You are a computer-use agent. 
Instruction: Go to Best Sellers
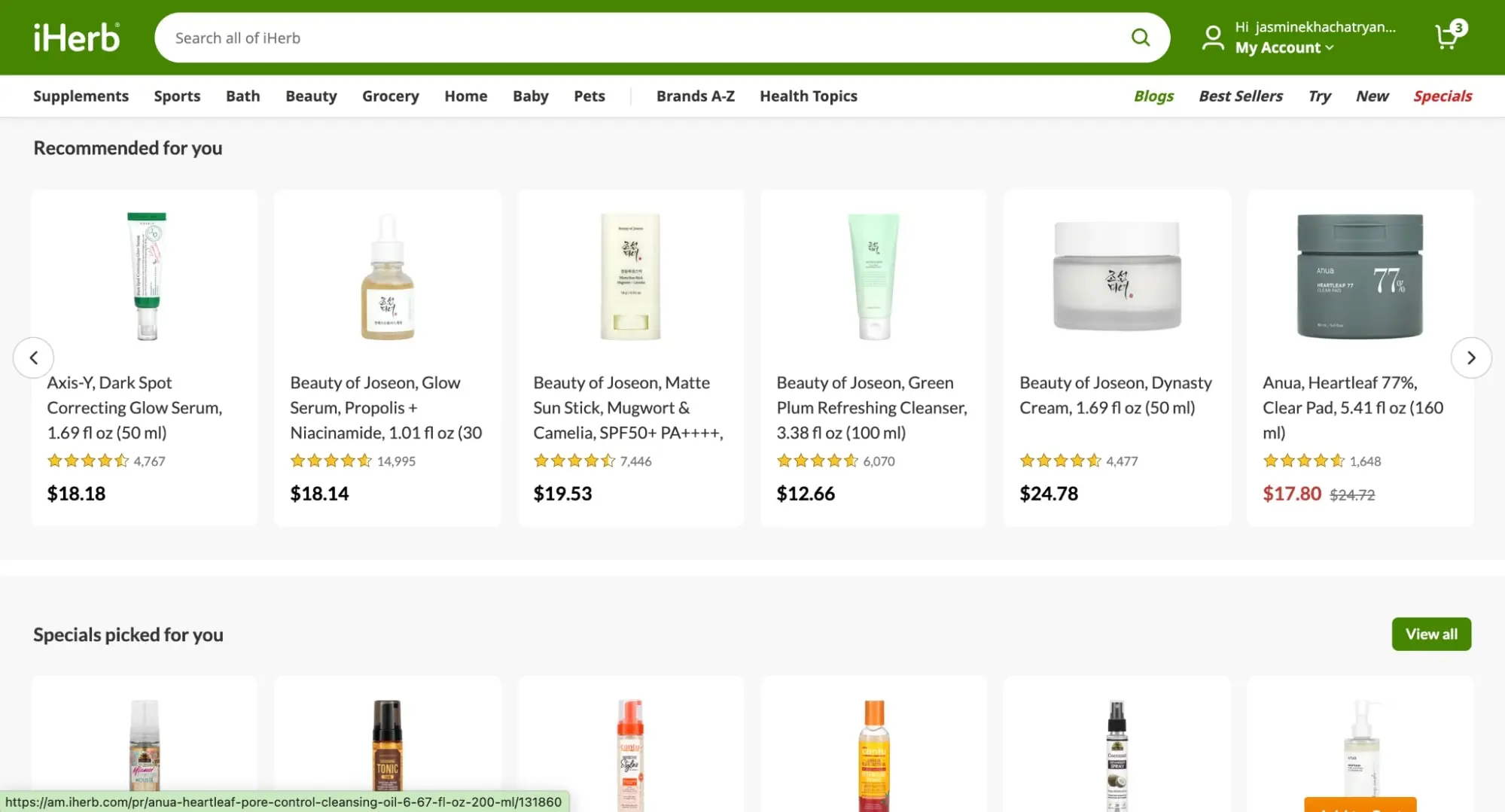click(1240, 96)
